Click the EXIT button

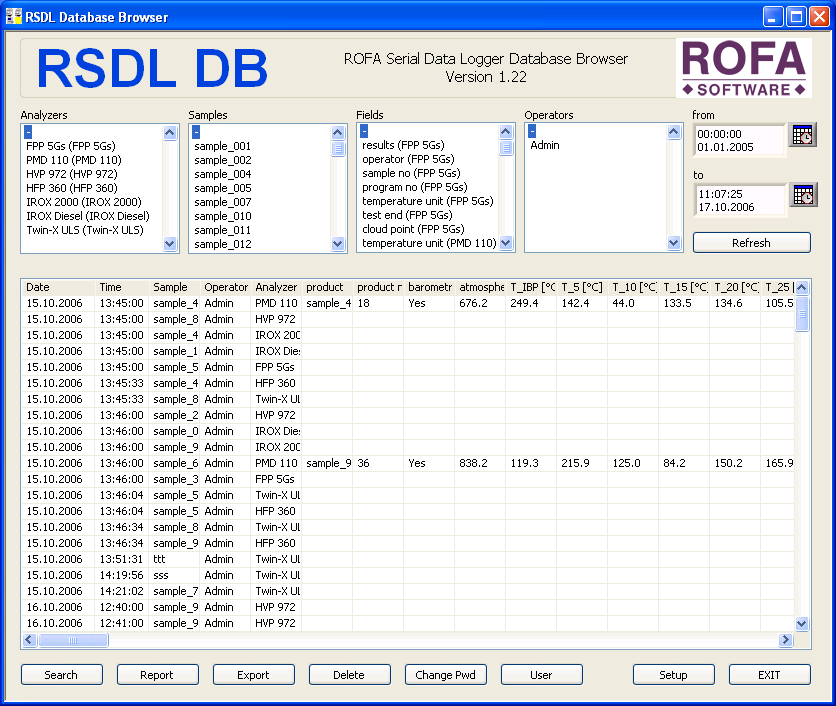tap(769, 675)
